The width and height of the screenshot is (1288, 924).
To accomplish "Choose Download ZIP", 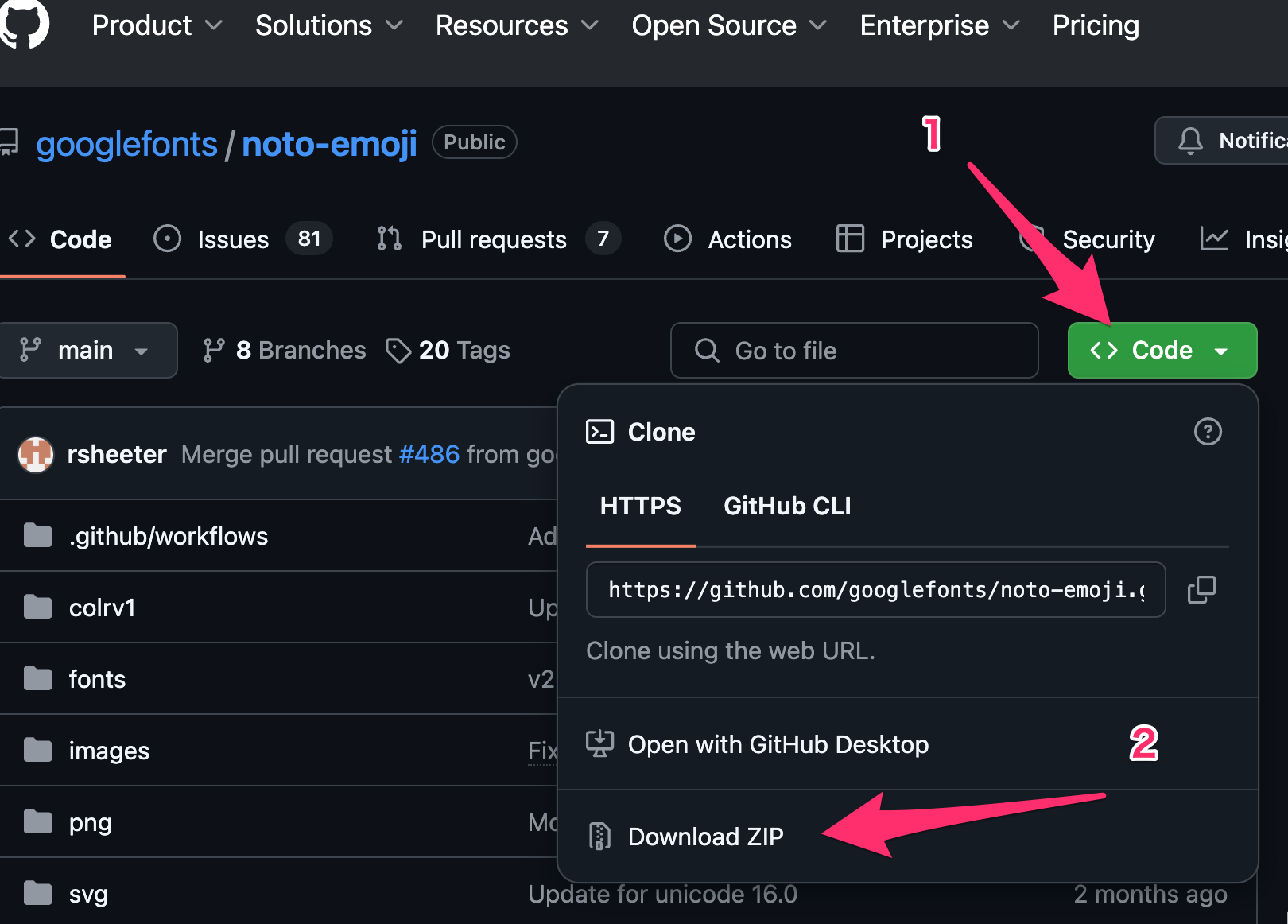I will tap(907, 837).
